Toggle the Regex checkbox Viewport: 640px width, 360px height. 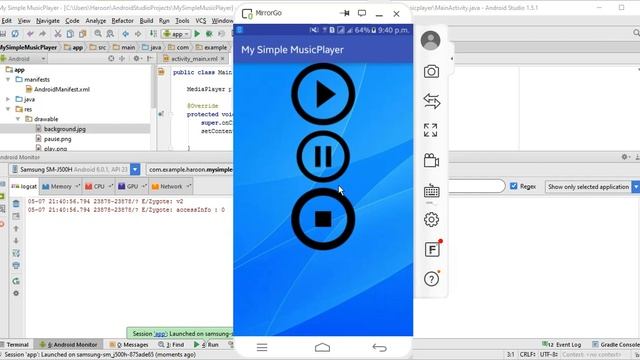513,186
